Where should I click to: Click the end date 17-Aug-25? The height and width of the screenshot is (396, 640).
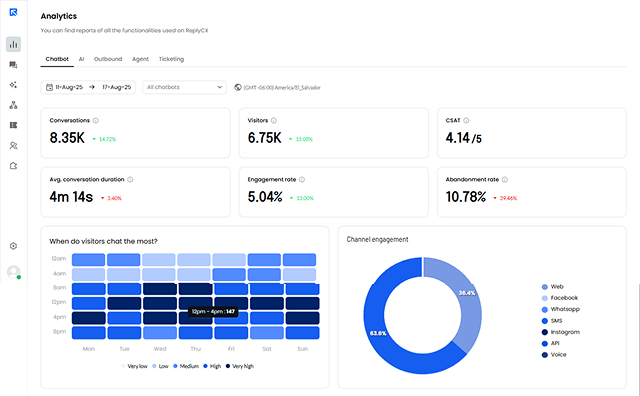pos(116,87)
